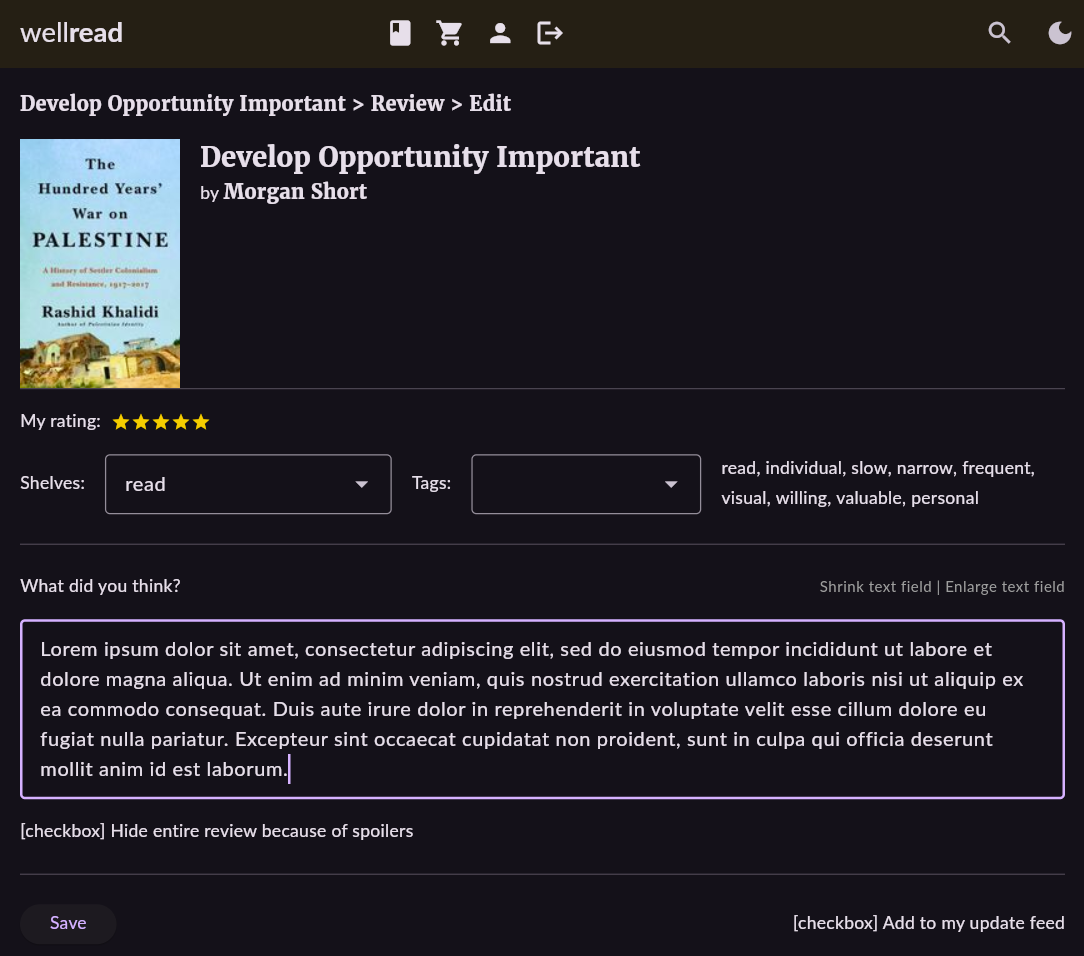Set rating to five stars
The width and height of the screenshot is (1084, 956).
pyautogui.click(x=201, y=422)
